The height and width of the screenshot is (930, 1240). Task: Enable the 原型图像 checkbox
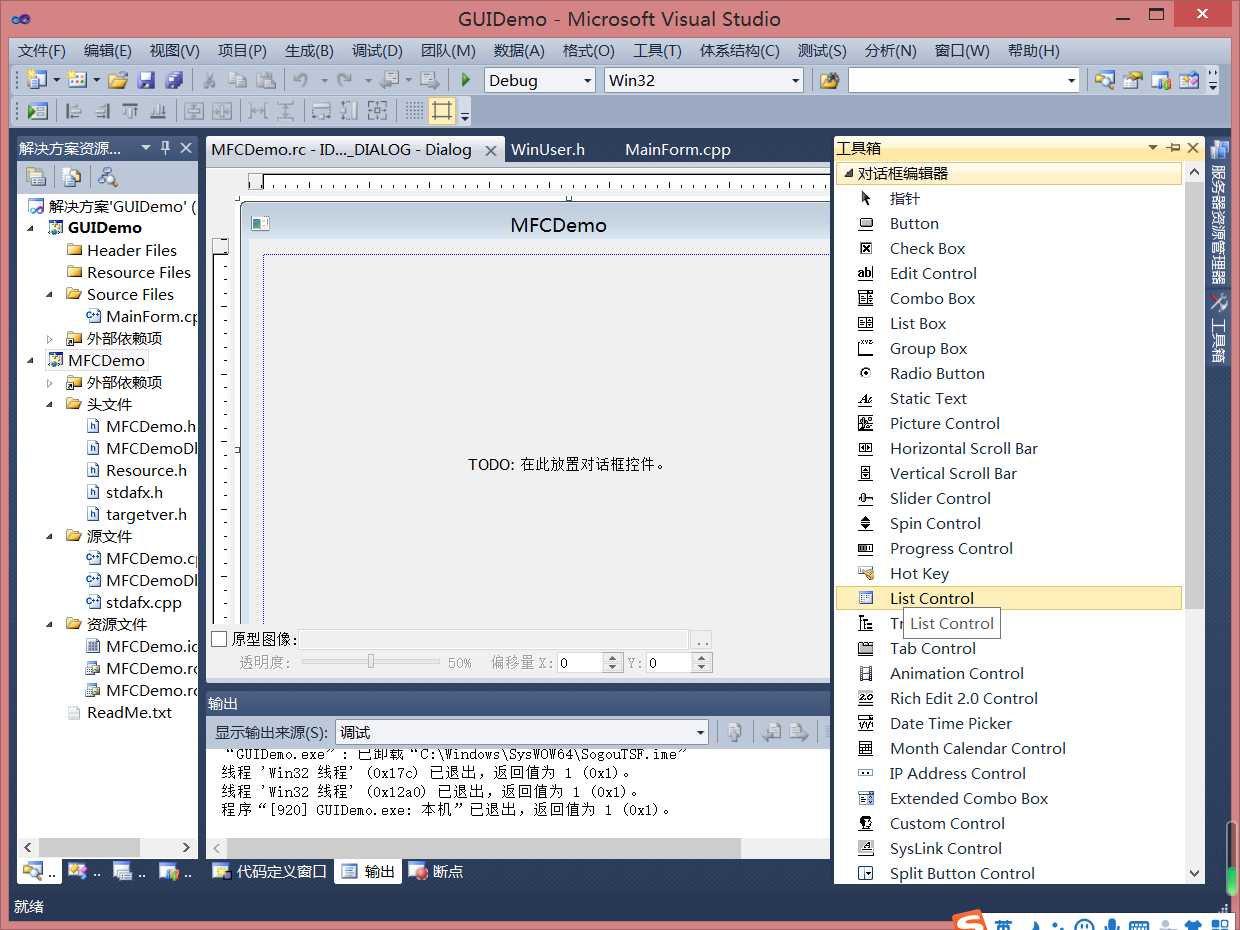click(219, 639)
